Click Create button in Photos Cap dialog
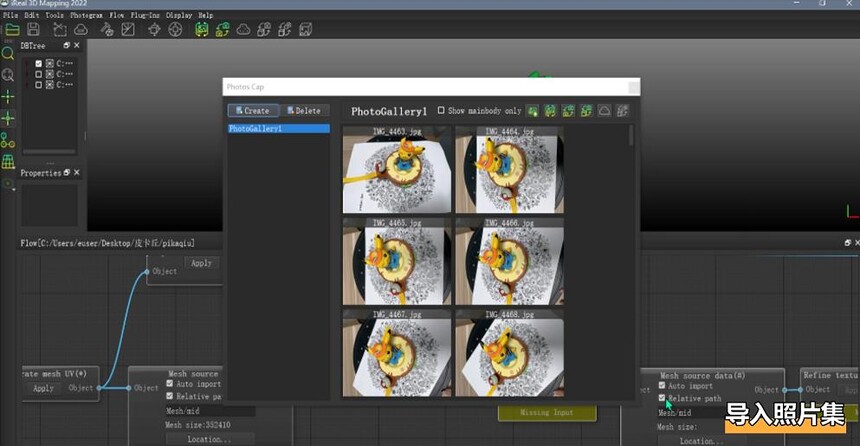The width and height of the screenshot is (860, 446). (x=253, y=110)
